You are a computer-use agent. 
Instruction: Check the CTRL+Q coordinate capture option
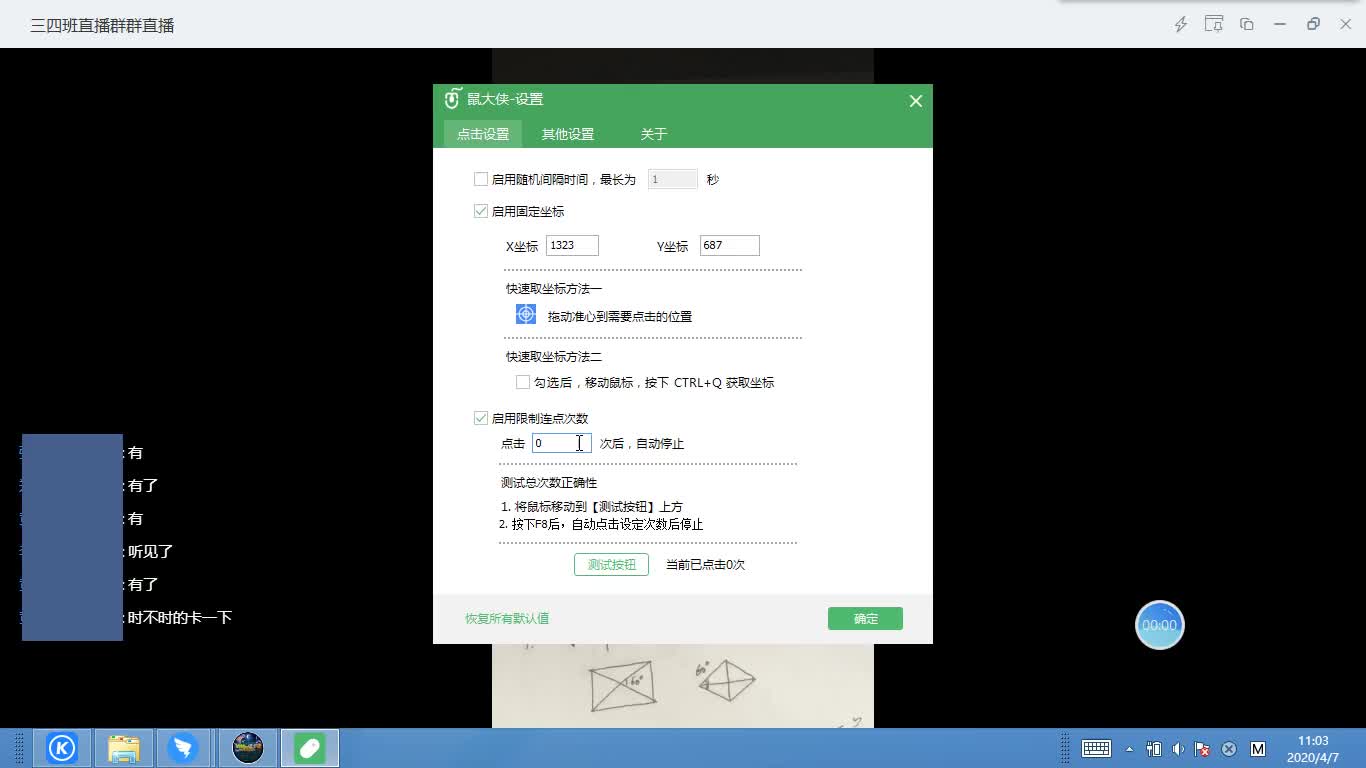[522, 381]
